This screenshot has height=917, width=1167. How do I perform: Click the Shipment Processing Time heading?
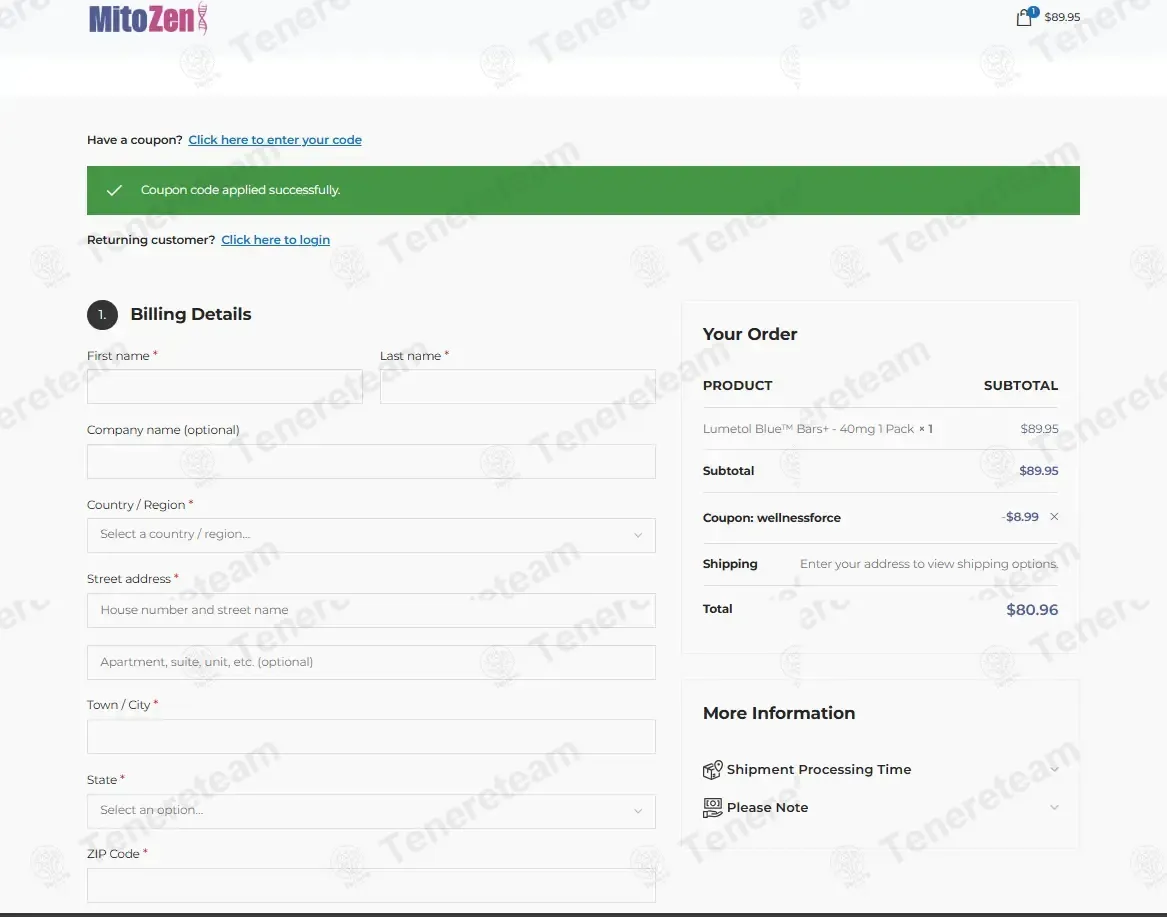point(819,770)
